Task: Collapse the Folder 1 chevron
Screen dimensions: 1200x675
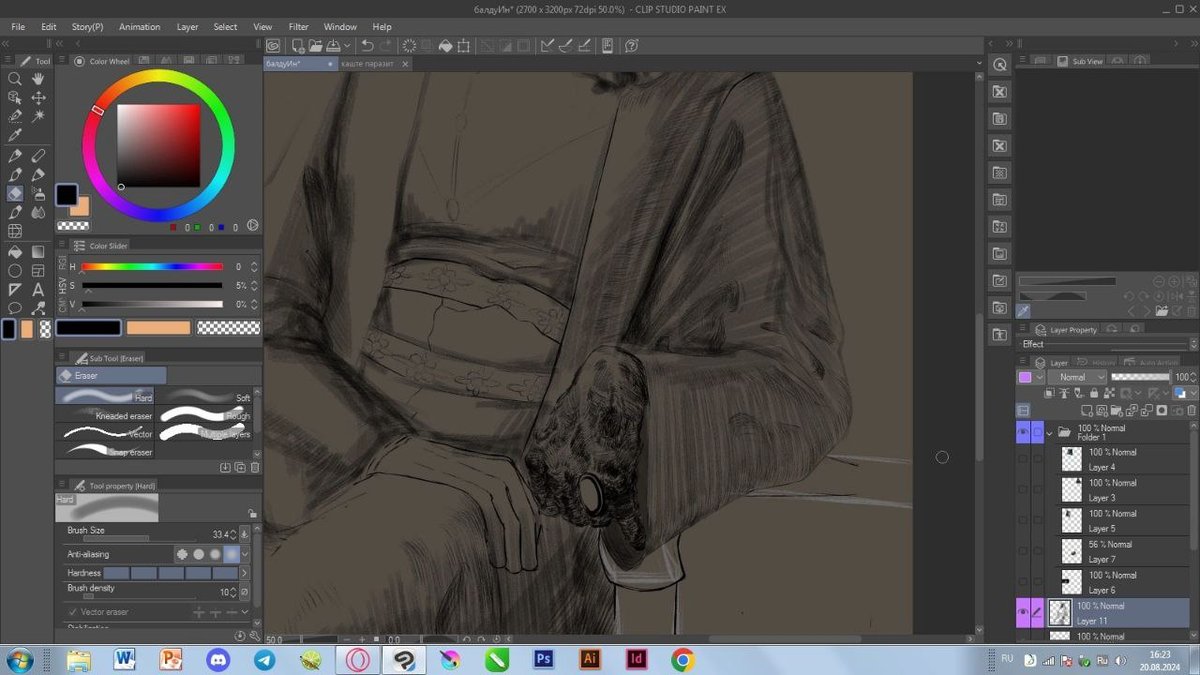Action: click(1048, 433)
